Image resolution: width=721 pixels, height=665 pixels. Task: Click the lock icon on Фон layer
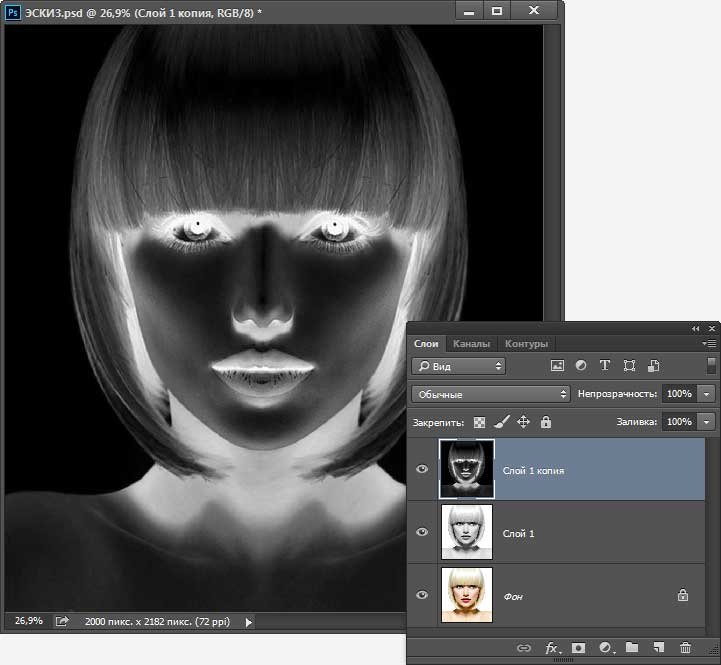pyautogui.click(x=683, y=595)
